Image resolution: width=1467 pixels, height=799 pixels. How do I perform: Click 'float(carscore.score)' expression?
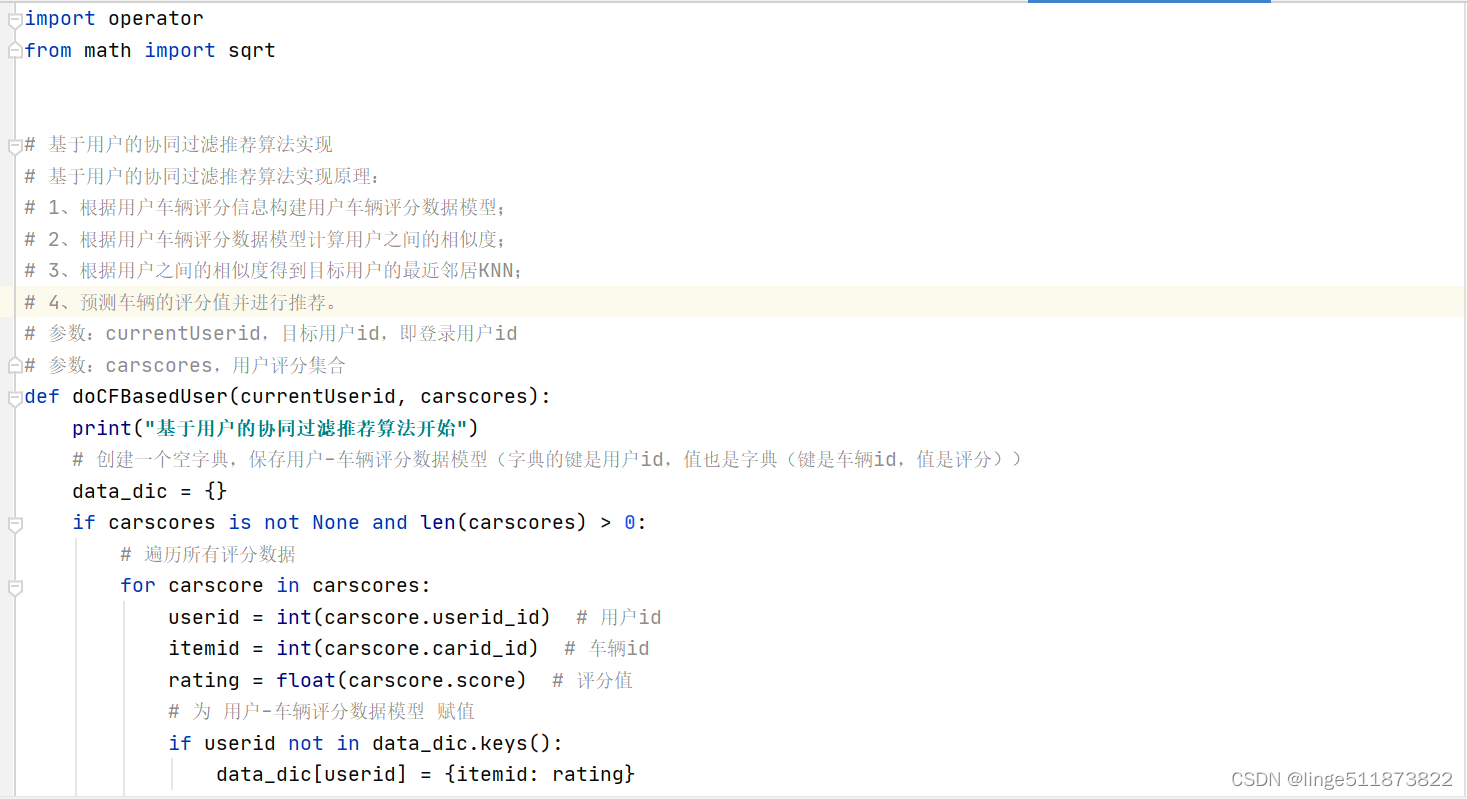coord(402,680)
